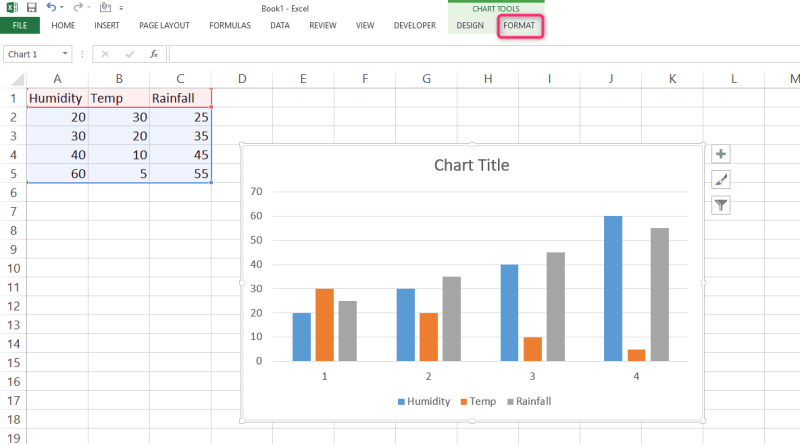Switch to the HOME tab
The height and width of the screenshot is (444, 800).
click(x=63, y=26)
